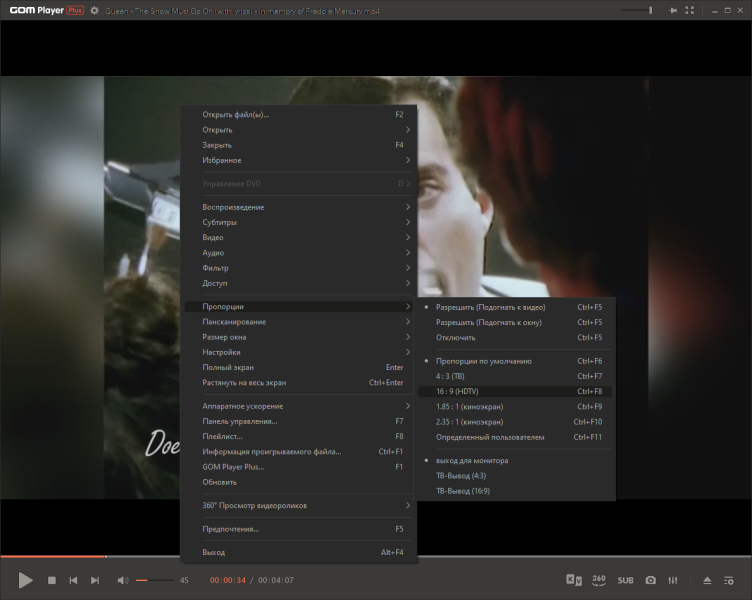Open the 360 video mode icon
The width and height of the screenshot is (752, 600).
599,580
